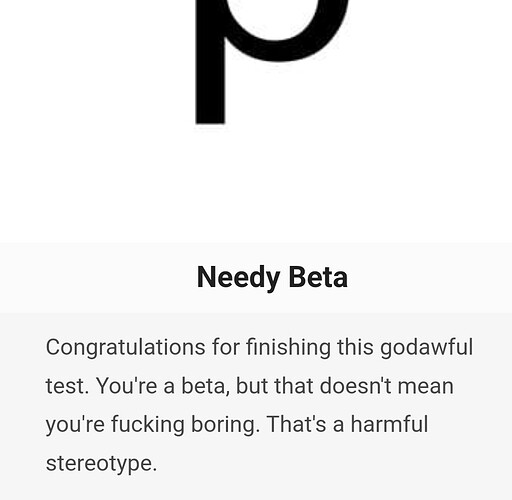Viewport: 512px width, 500px height.
Task: Click the word "boring." in the description
Action: tap(225, 425)
